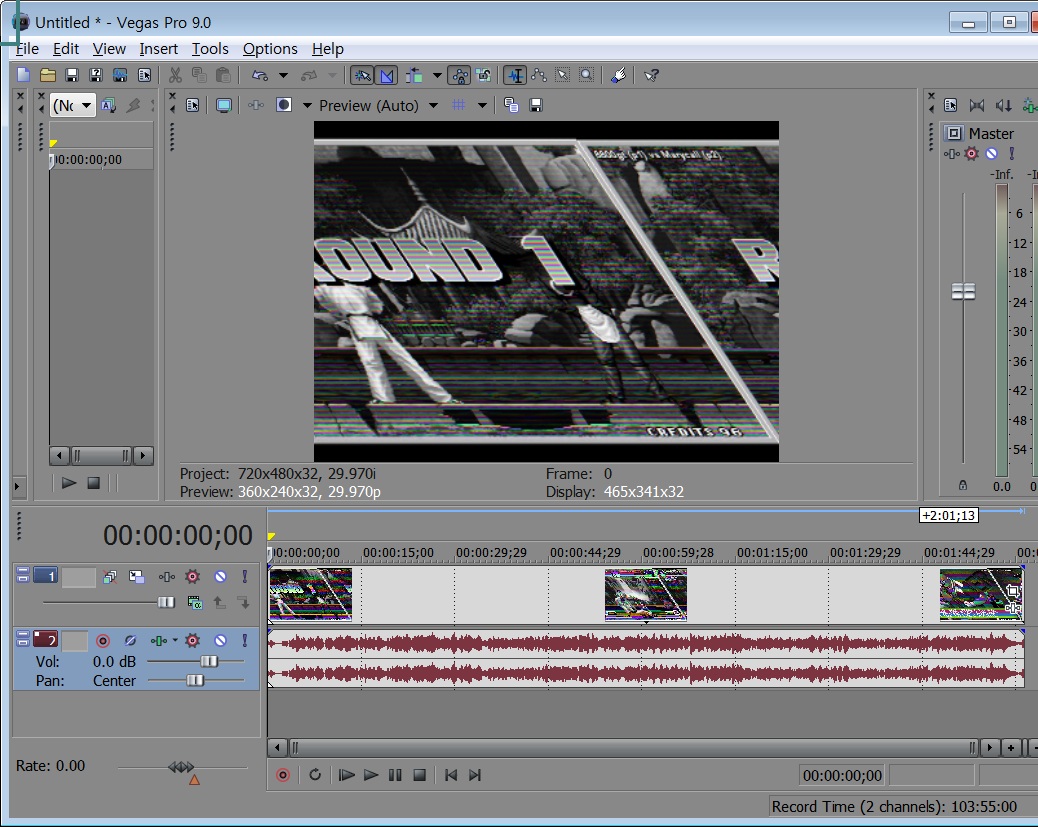The width and height of the screenshot is (1038, 827).
Task: Create a new project with toolbar icon
Action: coord(23,75)
